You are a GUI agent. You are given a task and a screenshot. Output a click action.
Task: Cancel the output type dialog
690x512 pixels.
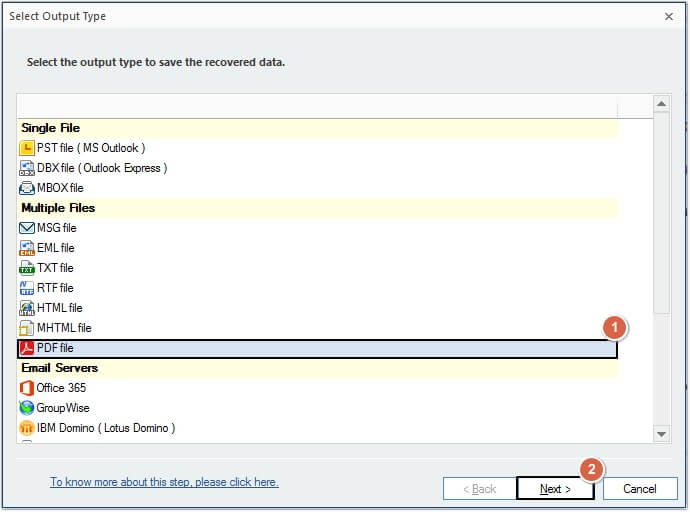point(640,489)
